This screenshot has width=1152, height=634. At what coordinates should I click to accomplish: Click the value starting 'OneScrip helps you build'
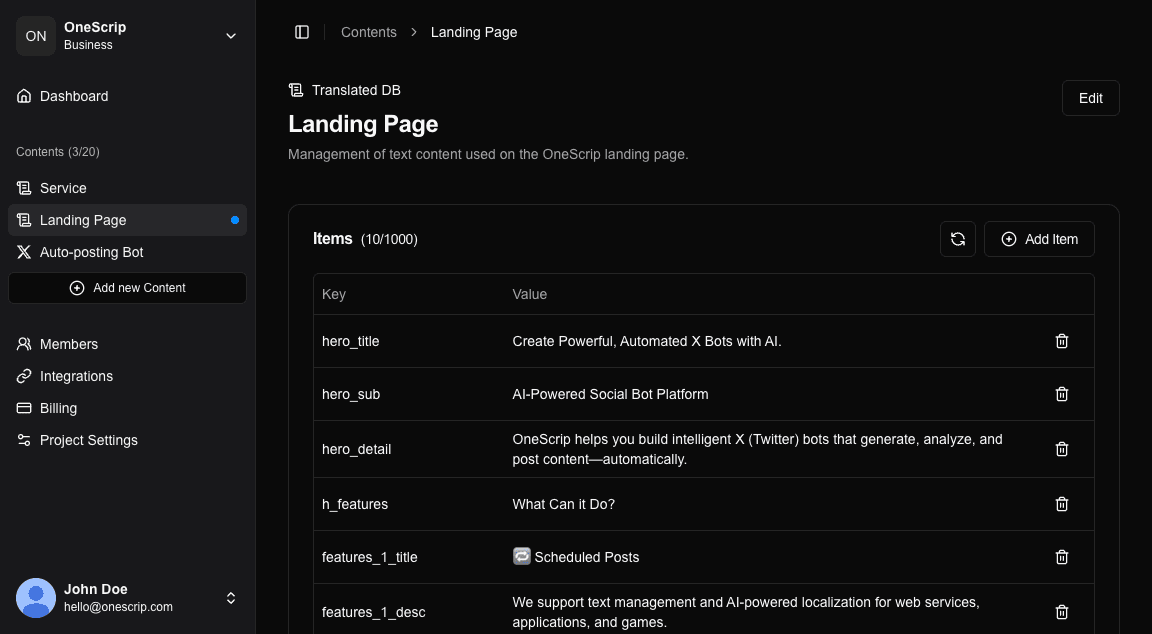pos(757,449)
